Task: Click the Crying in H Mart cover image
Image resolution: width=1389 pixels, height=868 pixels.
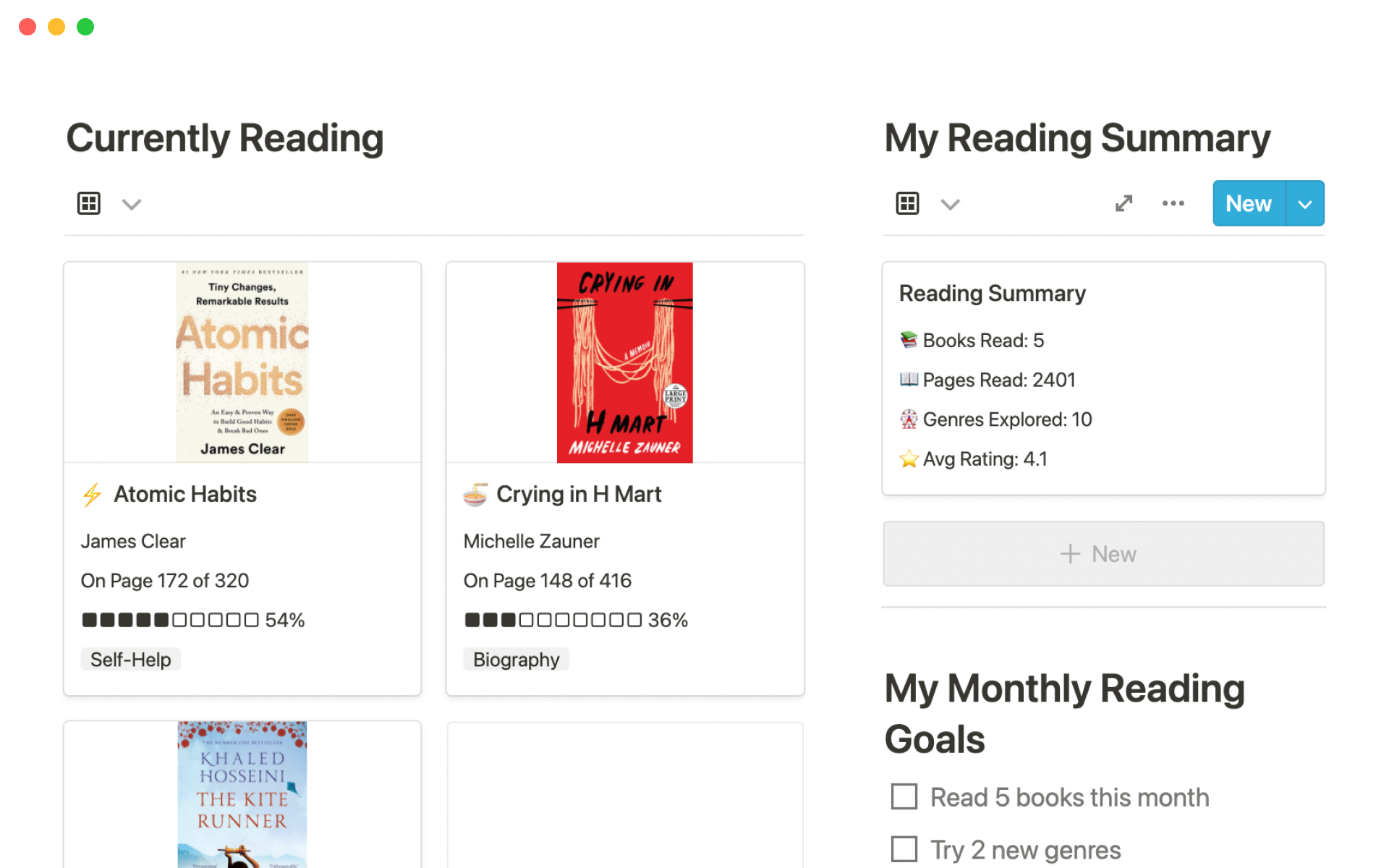Action: (x=624, y=362)
